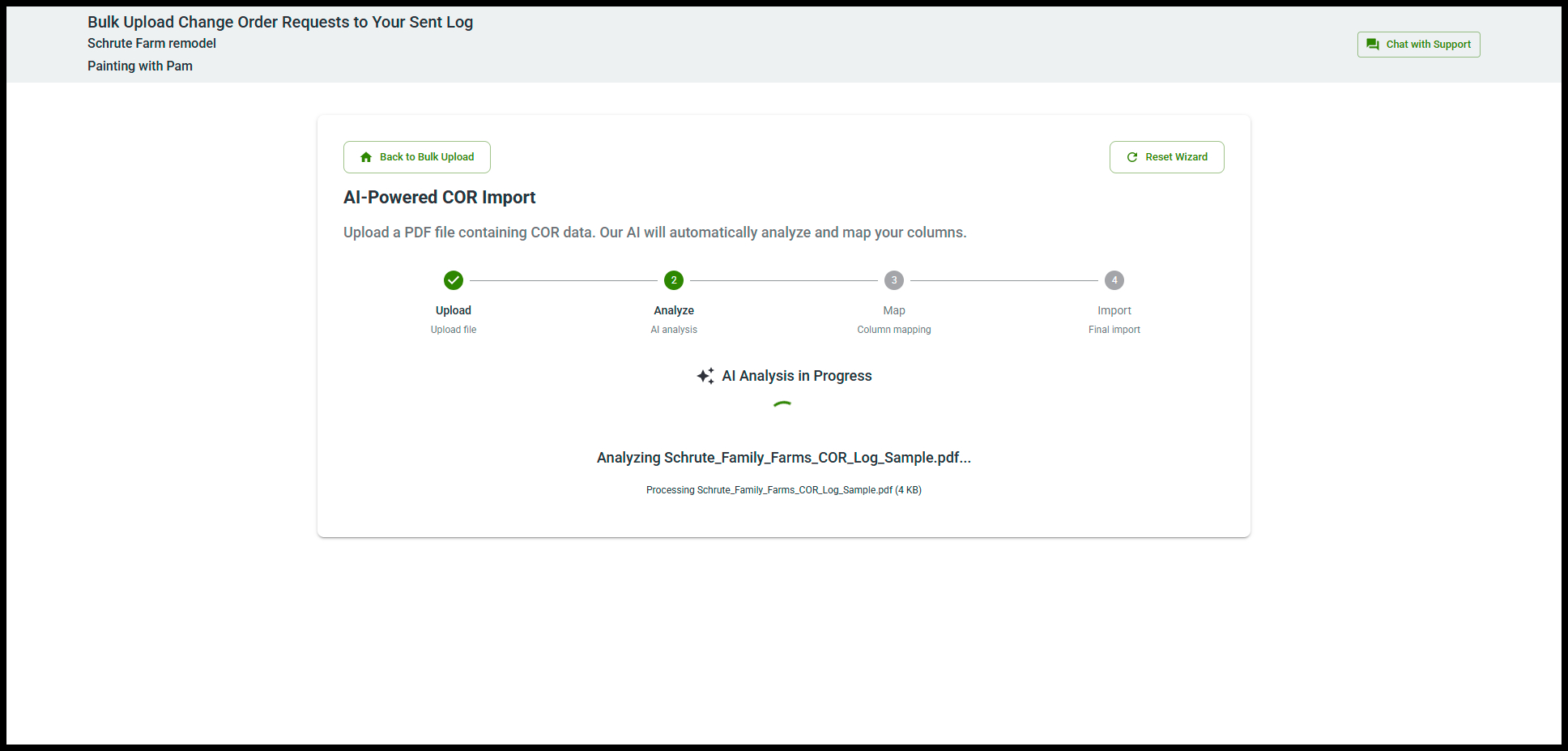Viewport: 1568px width, 751px height.
Task: Open the Chat with Support text link
Action: point(1428,45)
